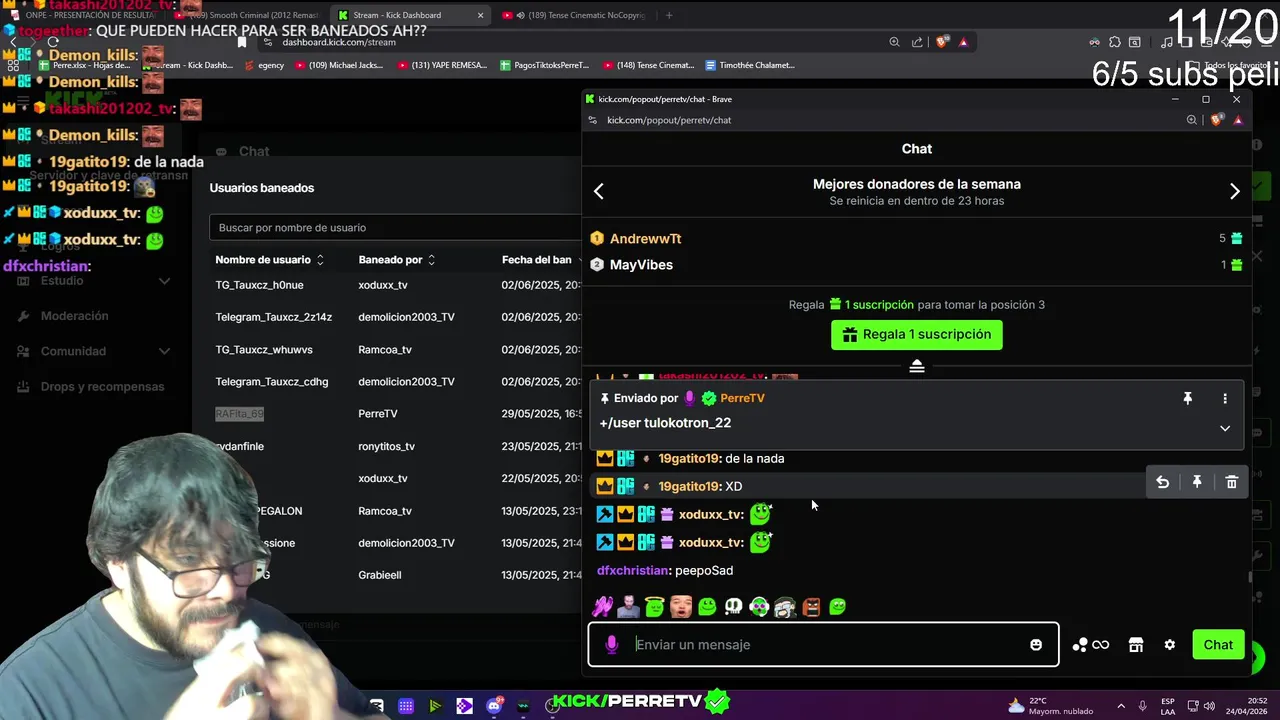Open the chat shop store icon
The width and height of the screenshot is (1280, 720).
[x=1136, y=645]
